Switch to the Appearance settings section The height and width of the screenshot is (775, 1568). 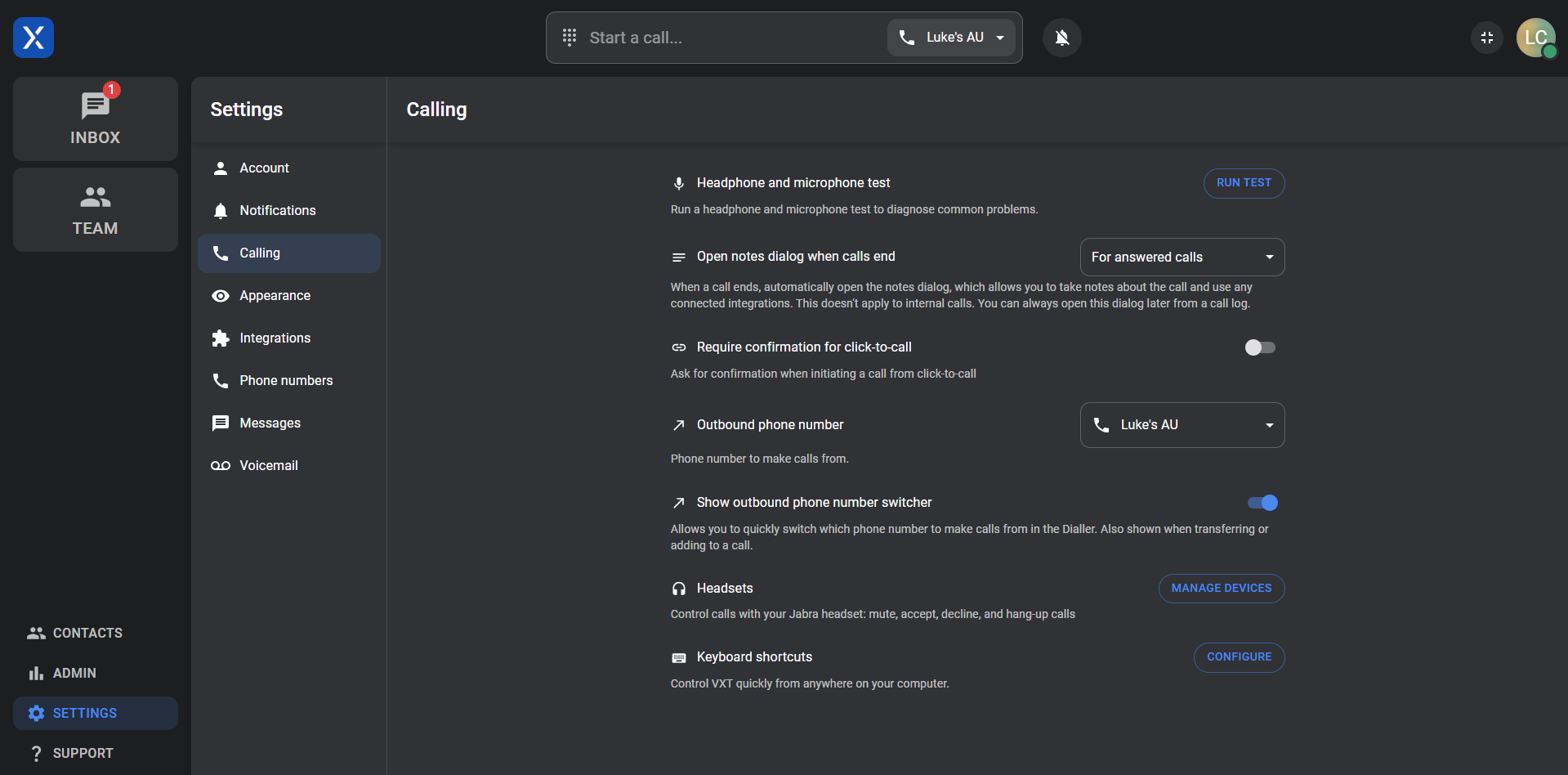(275, 295)
